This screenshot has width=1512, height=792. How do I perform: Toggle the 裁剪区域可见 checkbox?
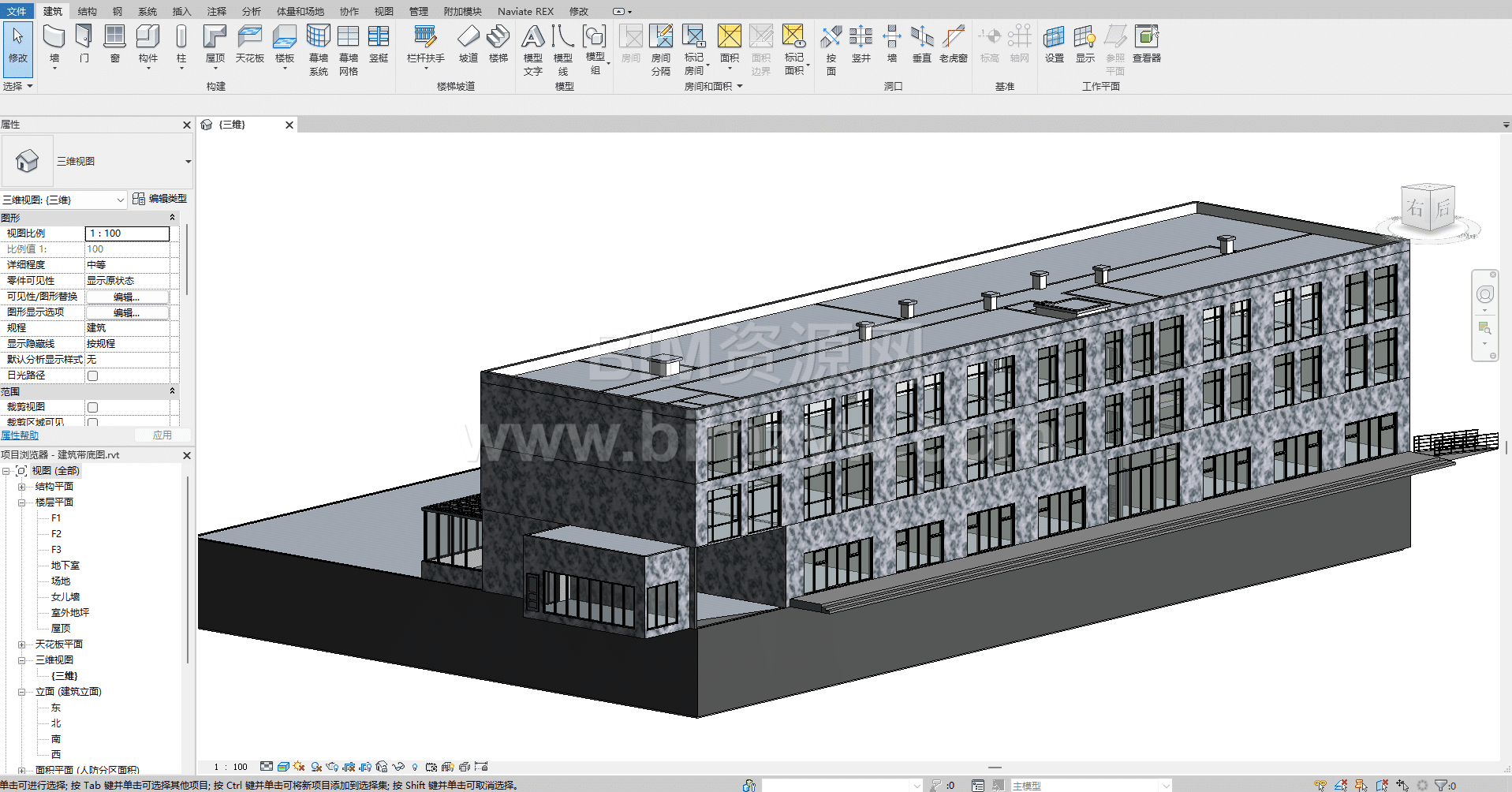coord(92,422)
